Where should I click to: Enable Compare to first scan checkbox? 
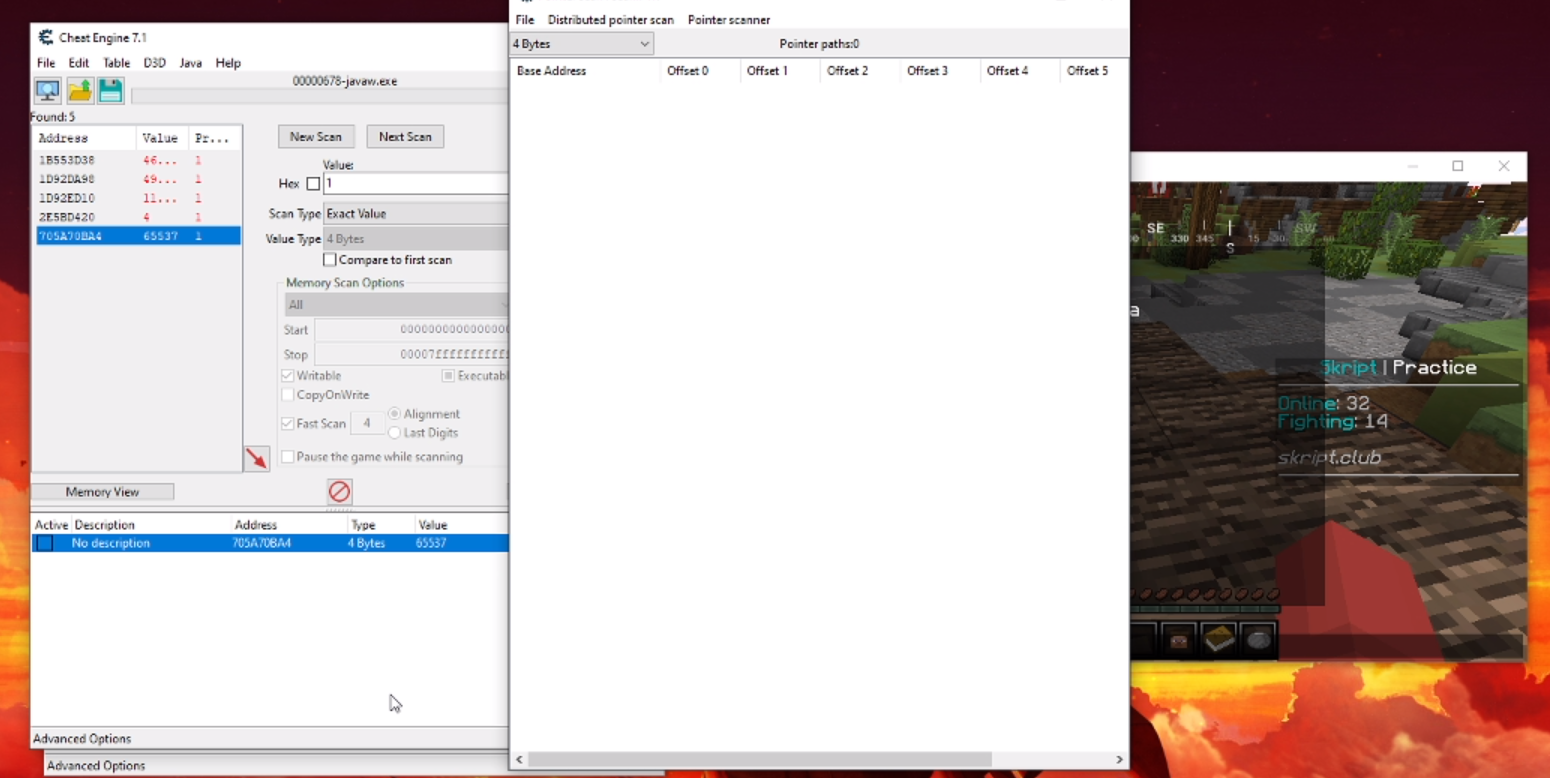coord(330,260)
